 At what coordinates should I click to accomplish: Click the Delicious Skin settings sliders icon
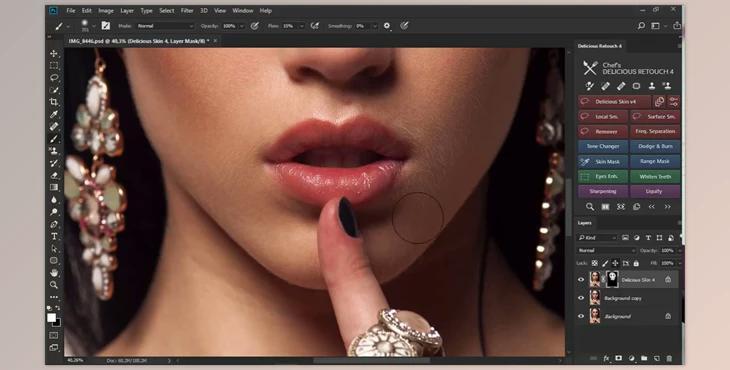674,101
